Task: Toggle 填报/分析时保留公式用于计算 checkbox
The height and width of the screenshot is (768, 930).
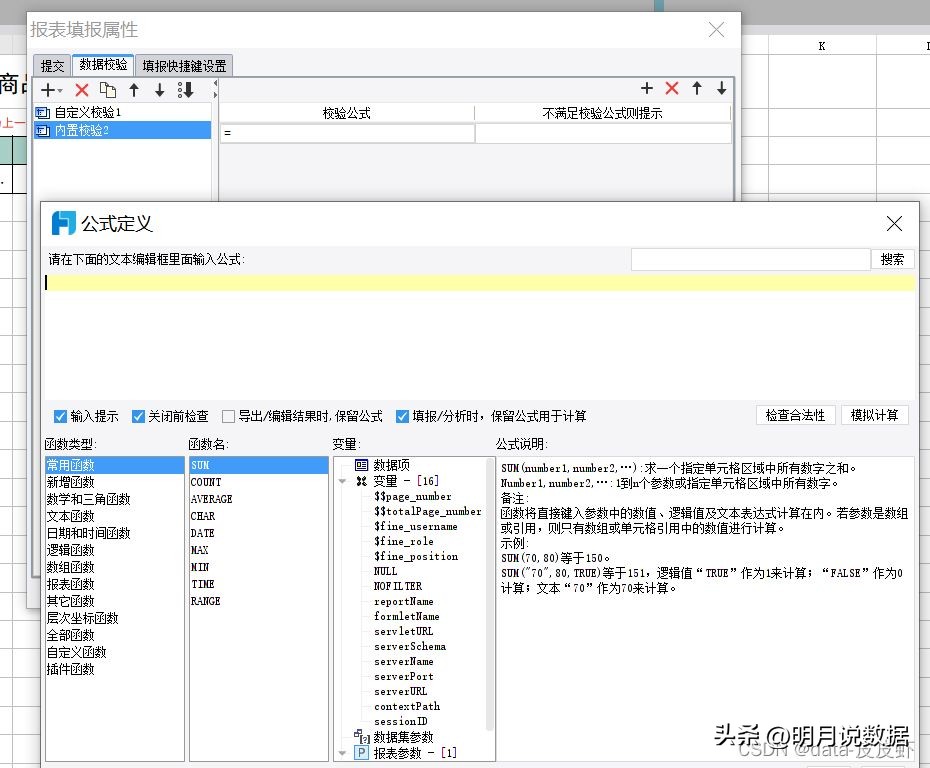Action: pos(402,416)
